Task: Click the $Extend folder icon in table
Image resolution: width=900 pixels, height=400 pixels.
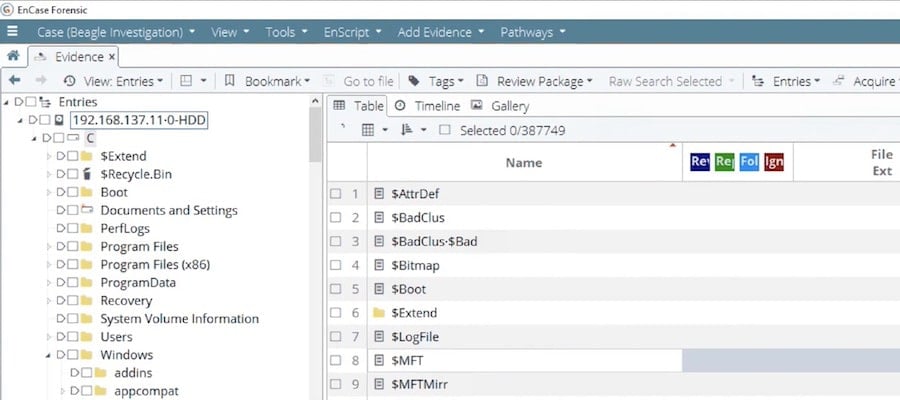Action: click(x=378, y=313)
